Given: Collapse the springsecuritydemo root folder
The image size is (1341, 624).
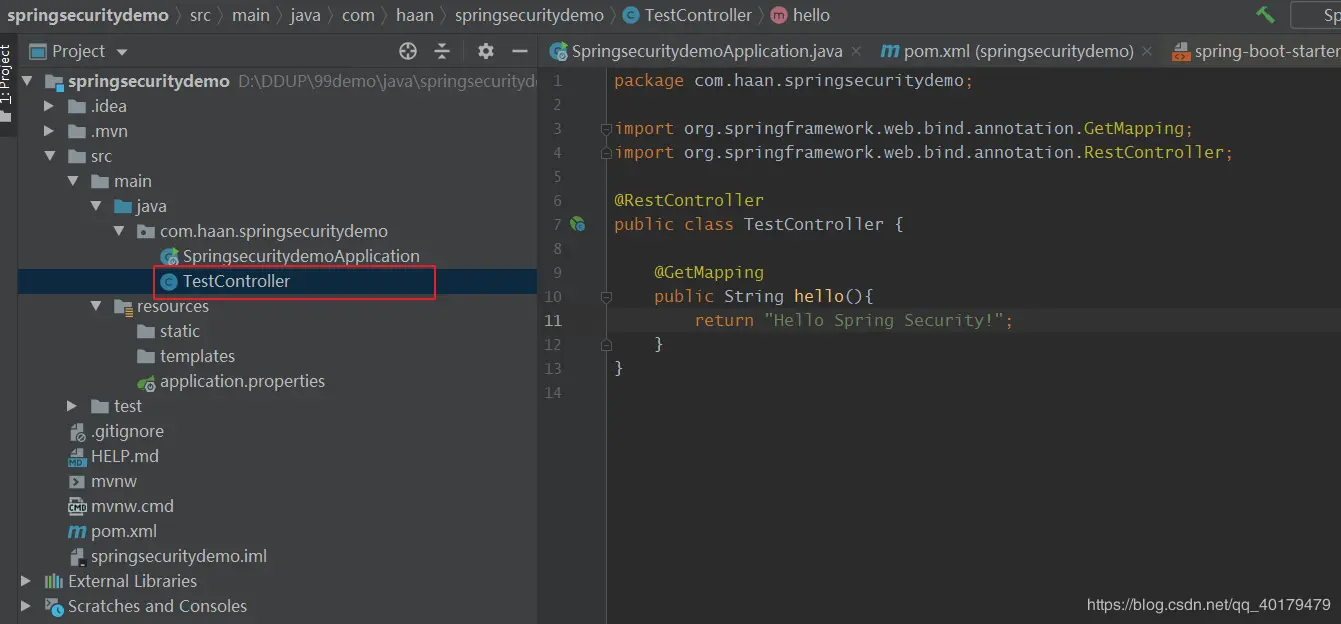Looking at the screenshot, I should [27, 81].
